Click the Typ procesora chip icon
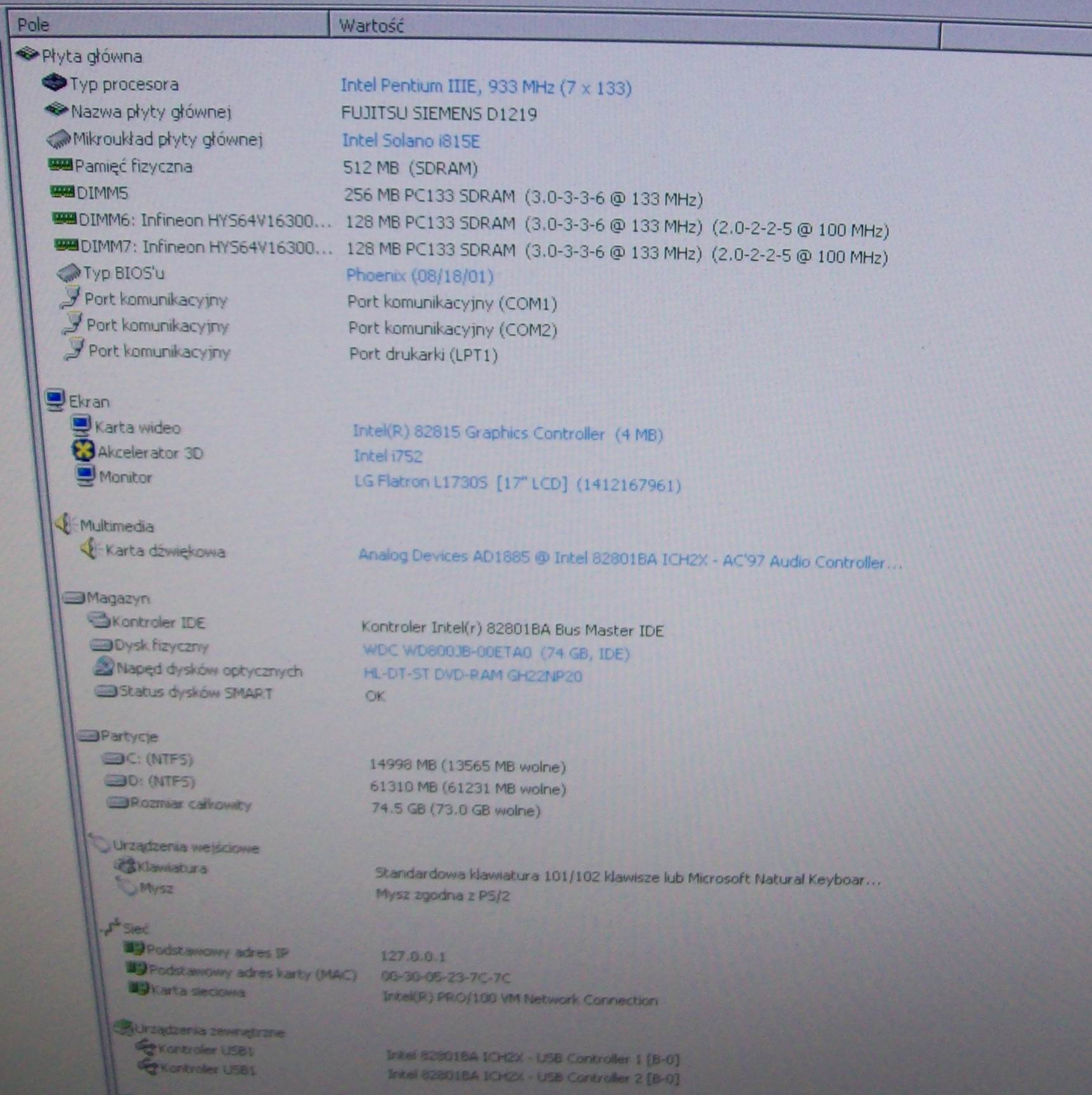This screenshot has height=1095, width=1092. tap(54, 82)
